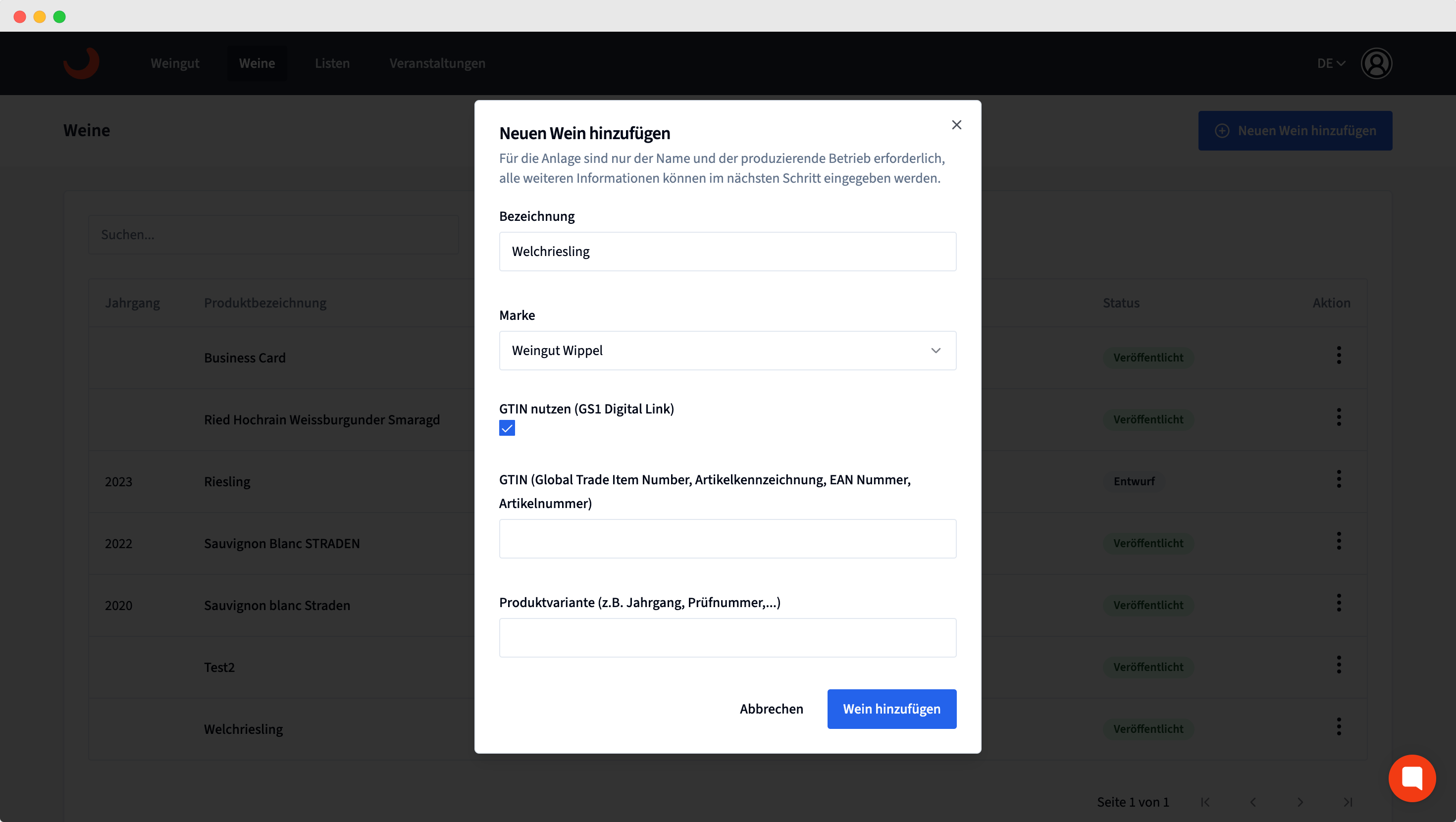Viewport: 1456px width, 822px height.
Task: Click Entwurf status badge
Action: pos(1134,482)
